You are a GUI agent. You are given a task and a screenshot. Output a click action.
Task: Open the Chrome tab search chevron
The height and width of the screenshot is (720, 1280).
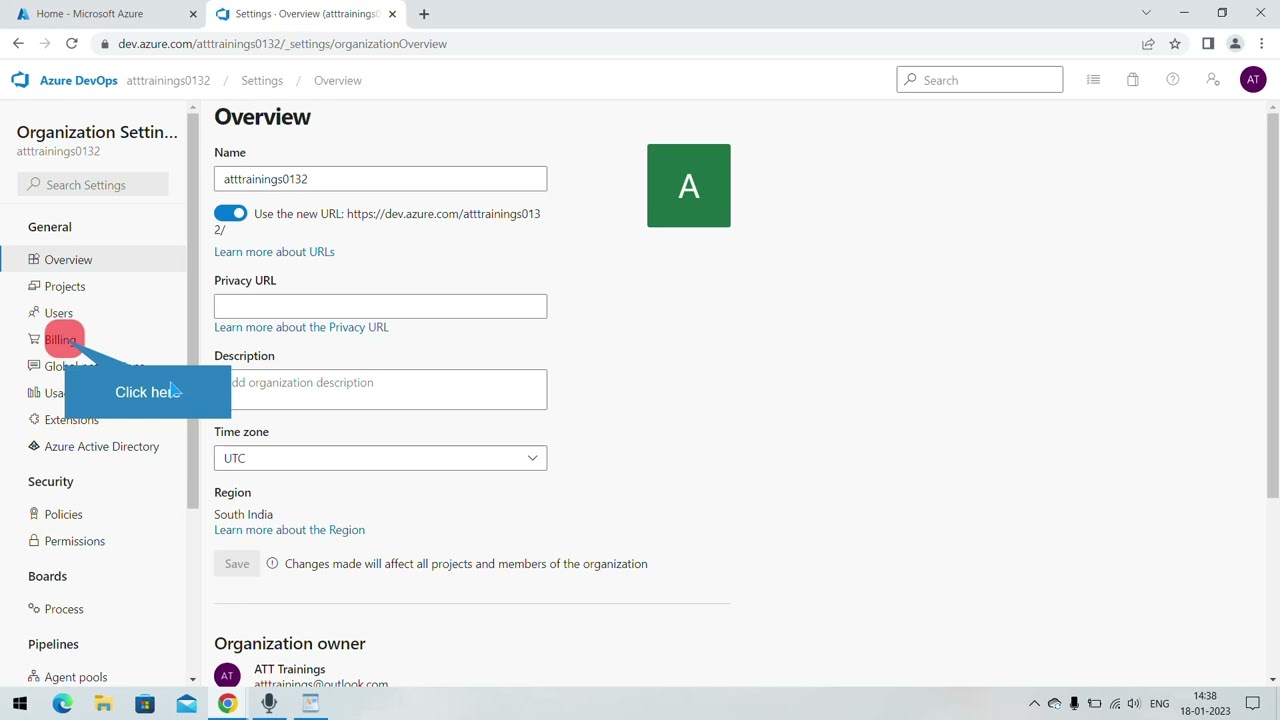pos(1146,14)
